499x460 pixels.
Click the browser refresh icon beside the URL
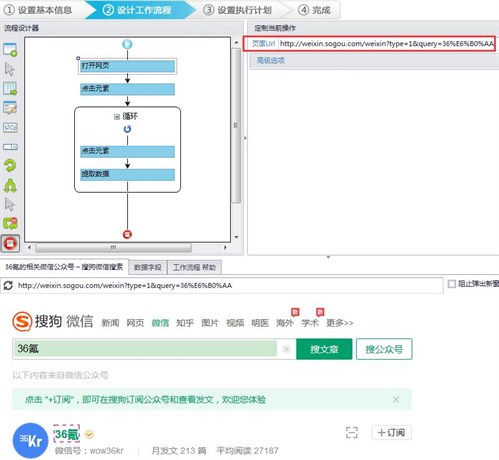pyautogui.click(x=8, y=285)
